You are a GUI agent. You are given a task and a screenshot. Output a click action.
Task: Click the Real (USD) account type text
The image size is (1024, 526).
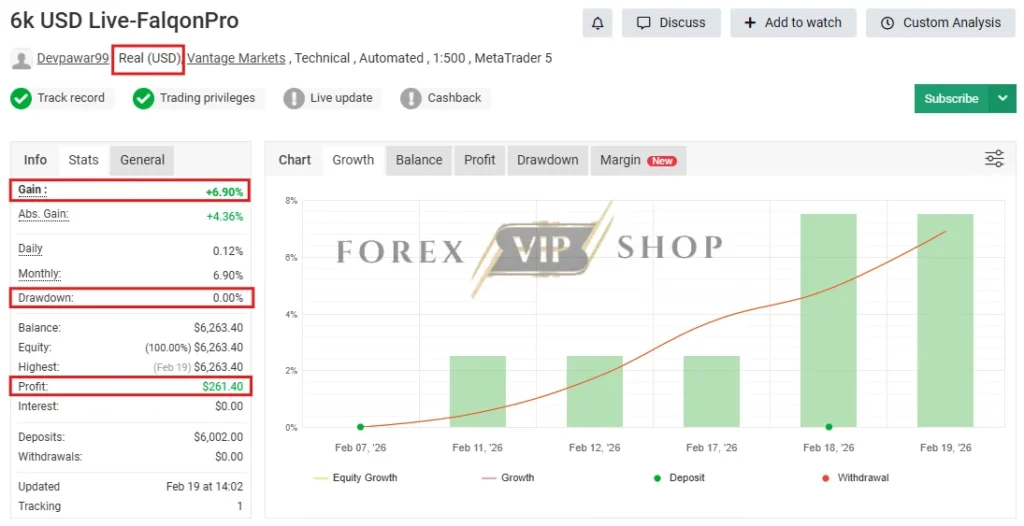point(149,58)
